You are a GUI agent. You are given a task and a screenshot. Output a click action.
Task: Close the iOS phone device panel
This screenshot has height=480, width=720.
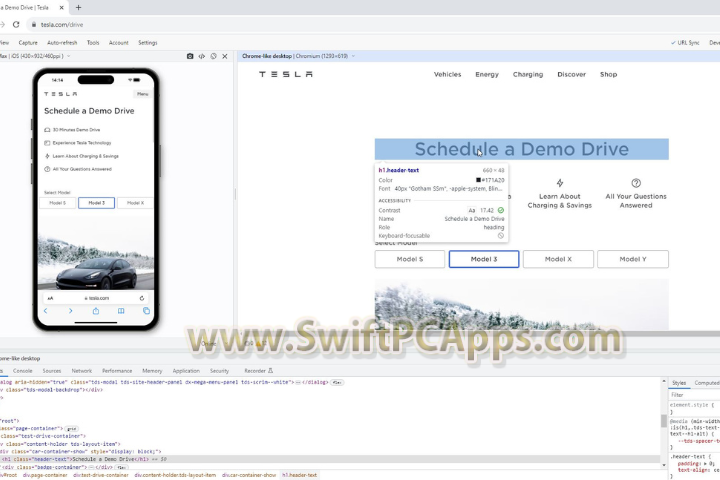pos(225,56)
